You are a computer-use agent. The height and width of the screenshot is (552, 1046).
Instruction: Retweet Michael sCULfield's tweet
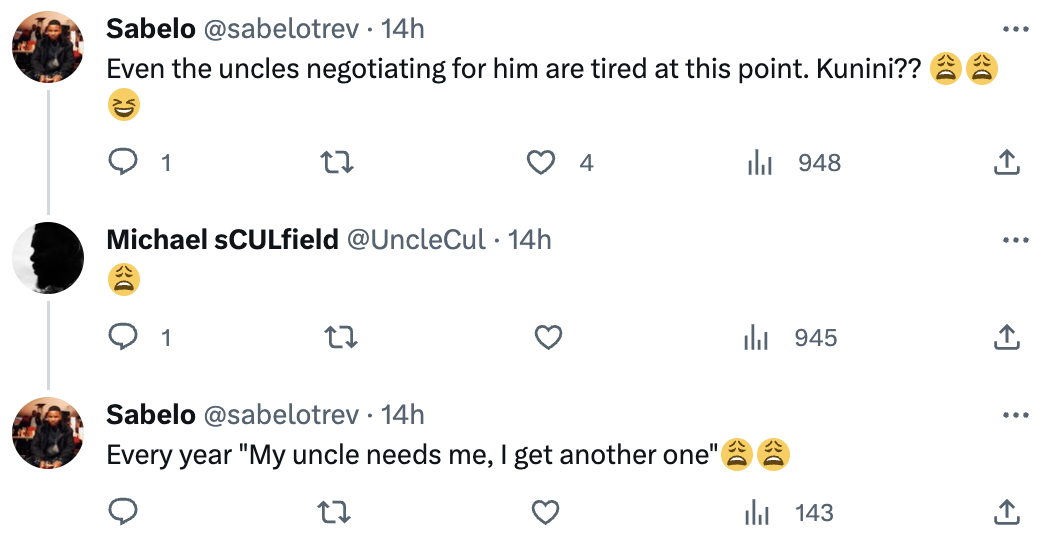[341, 337]
